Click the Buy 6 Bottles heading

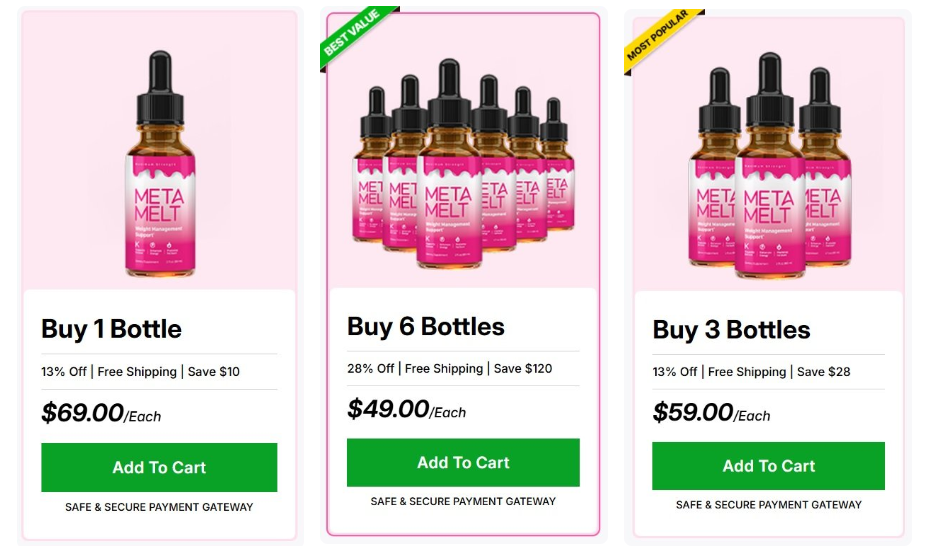[425, 326]
